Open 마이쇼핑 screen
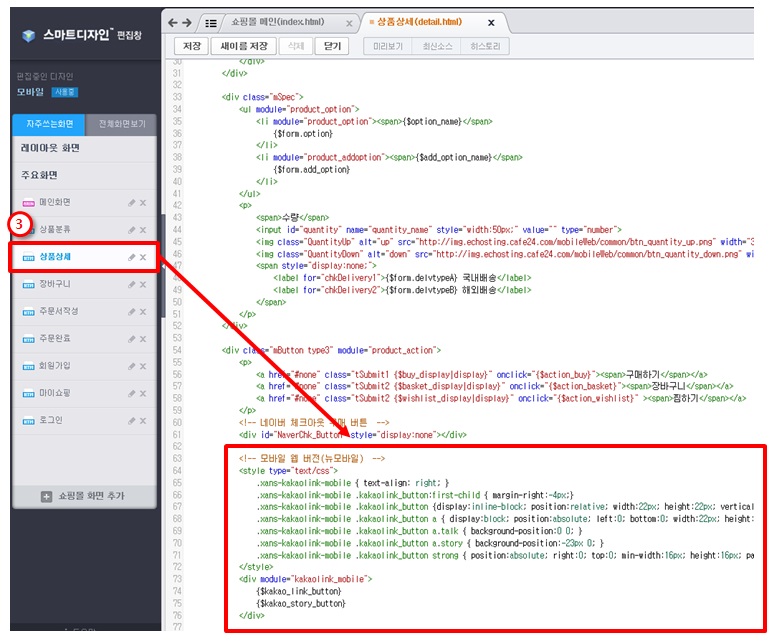Screen dimensions: 776x642 click(x=55, y=393)
